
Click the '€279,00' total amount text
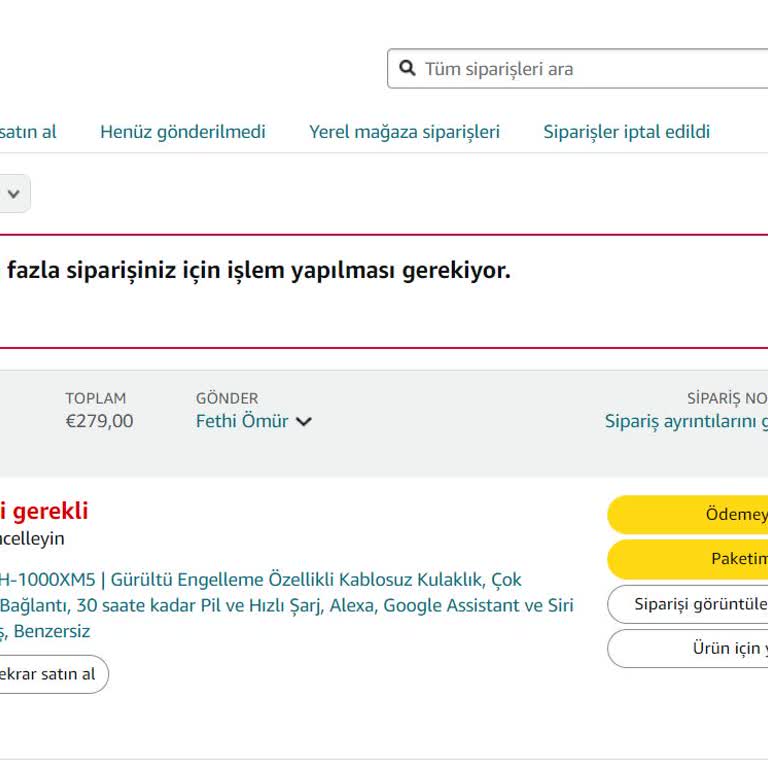point(99,421)
